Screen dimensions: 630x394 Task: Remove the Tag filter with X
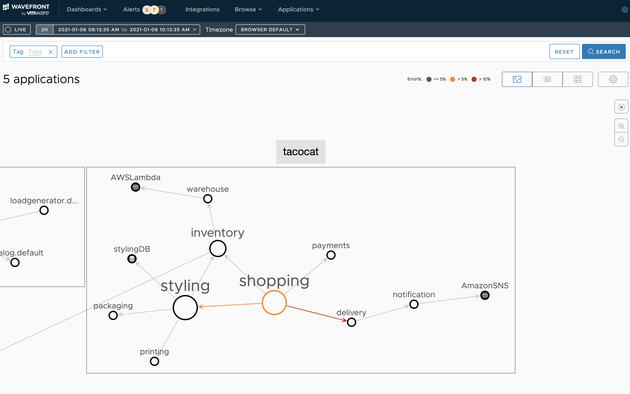click(51, 52)
